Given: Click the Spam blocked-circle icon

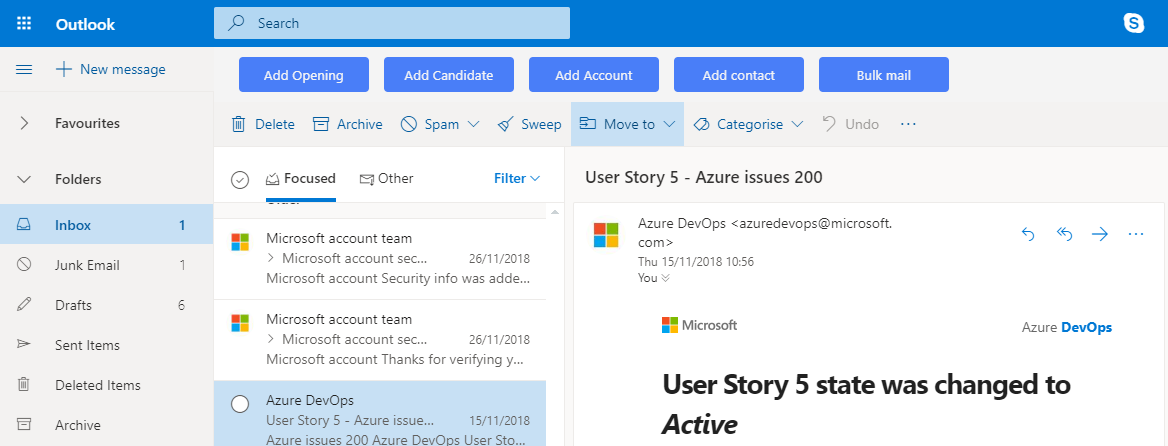Looking at the screenshot, I should tap(408, 124).
